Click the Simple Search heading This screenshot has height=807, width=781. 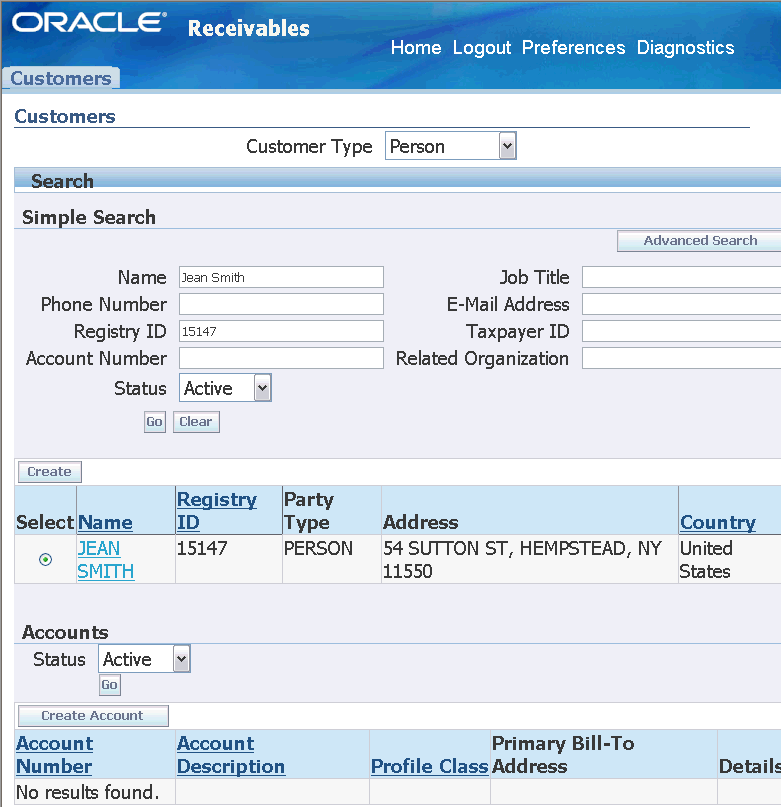(x=89, y=217)
